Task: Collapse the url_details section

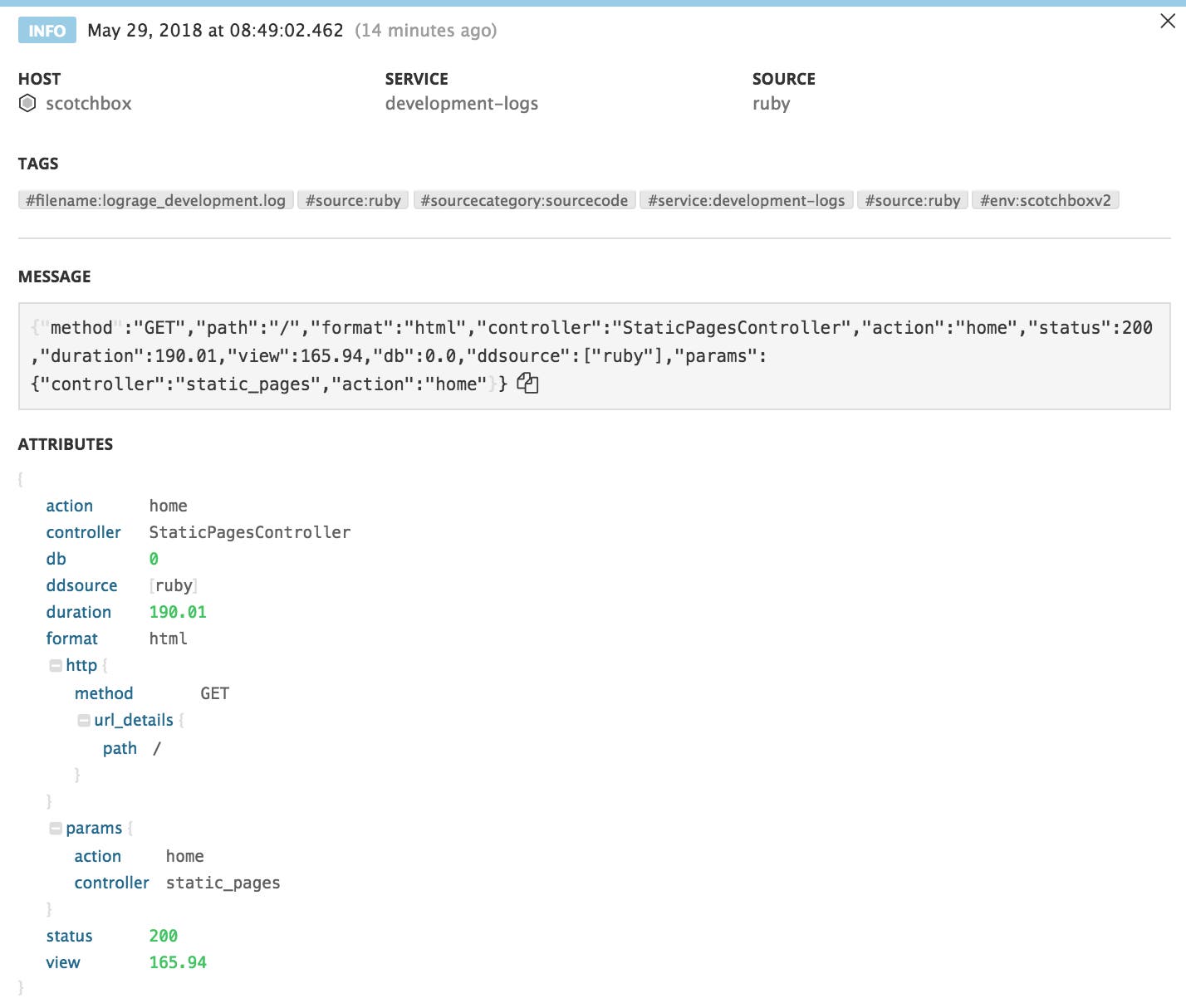Action: click(84, 720)
